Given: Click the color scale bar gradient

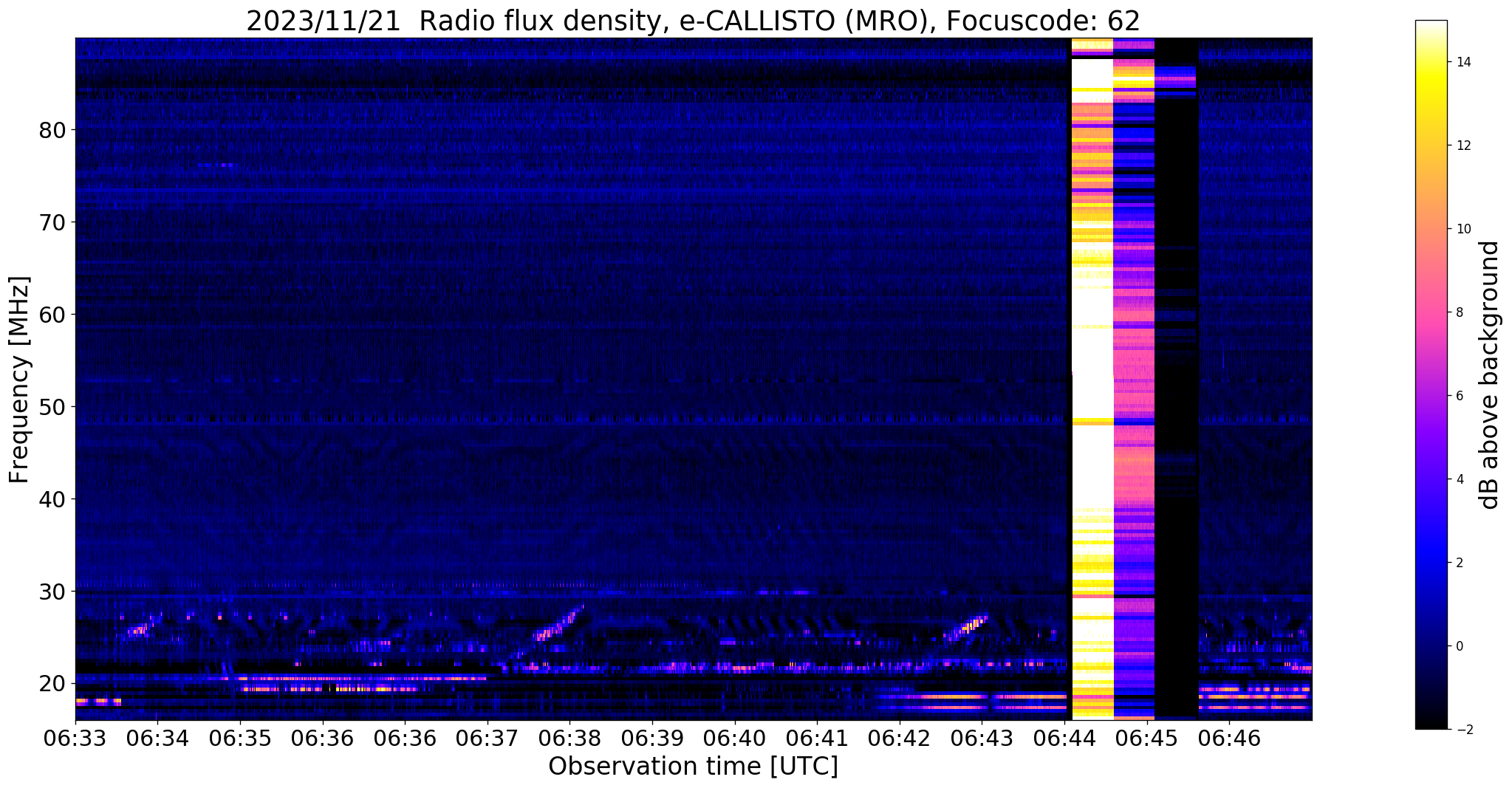Looking at the screenshot, I should coord(1431,374).
